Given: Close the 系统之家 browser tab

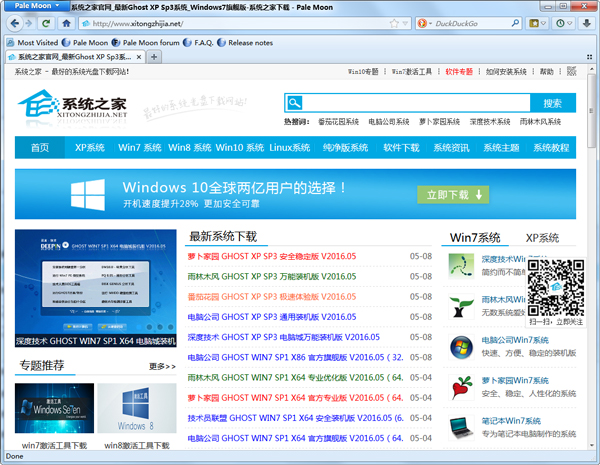Looking at the screenshot, I should pyautogui.click(x=139, y=57).
